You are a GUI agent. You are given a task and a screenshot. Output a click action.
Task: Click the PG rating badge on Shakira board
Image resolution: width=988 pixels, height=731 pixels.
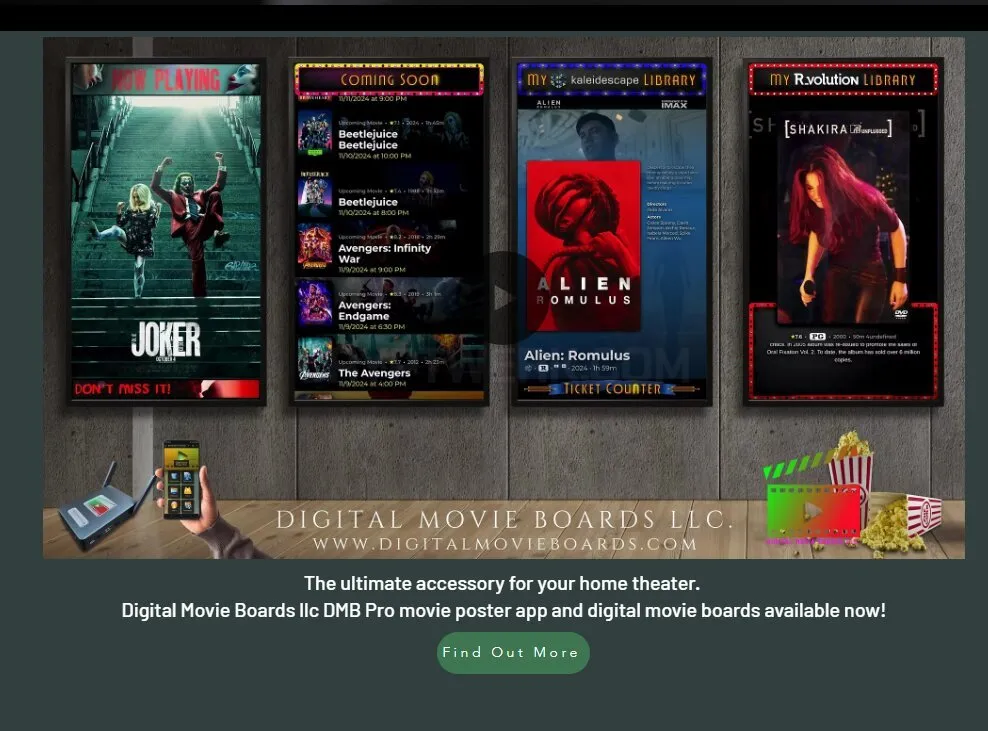click(x=817, y=337)
